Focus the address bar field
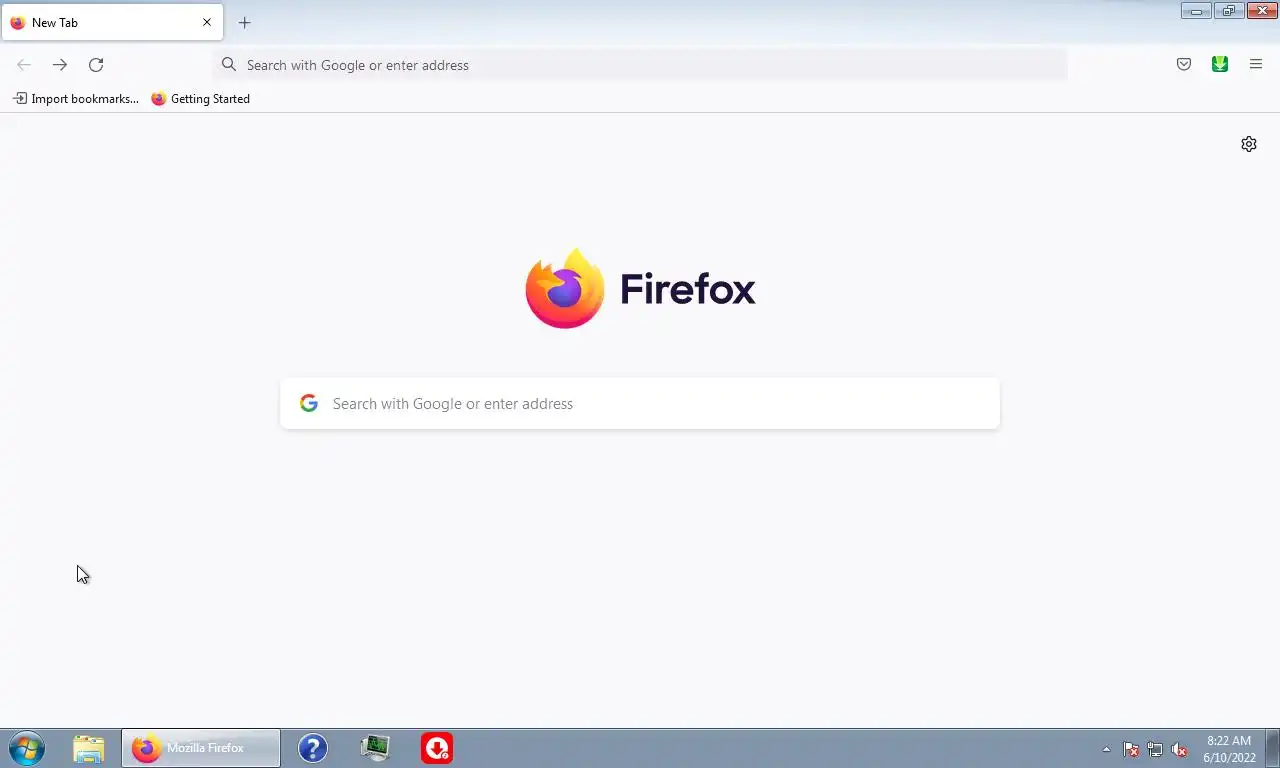1280x768 pixels. pyautogui.click(x=640, y=65)
